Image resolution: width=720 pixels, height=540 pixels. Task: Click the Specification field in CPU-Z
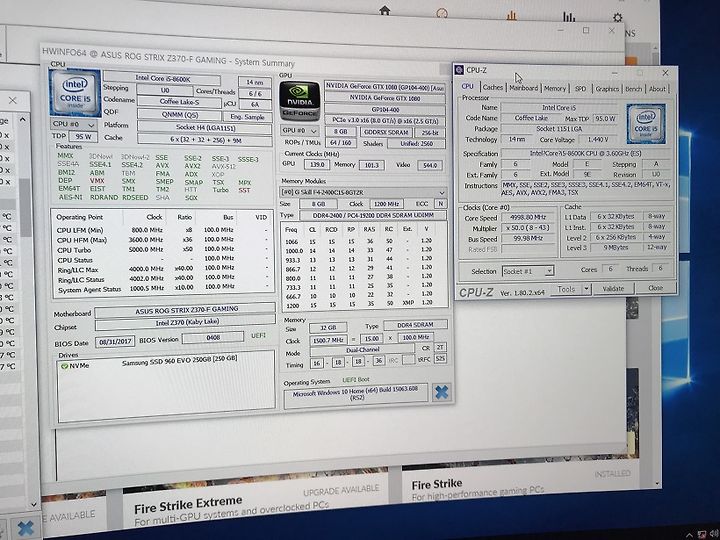pyautogui.click(x=585, y=153)
